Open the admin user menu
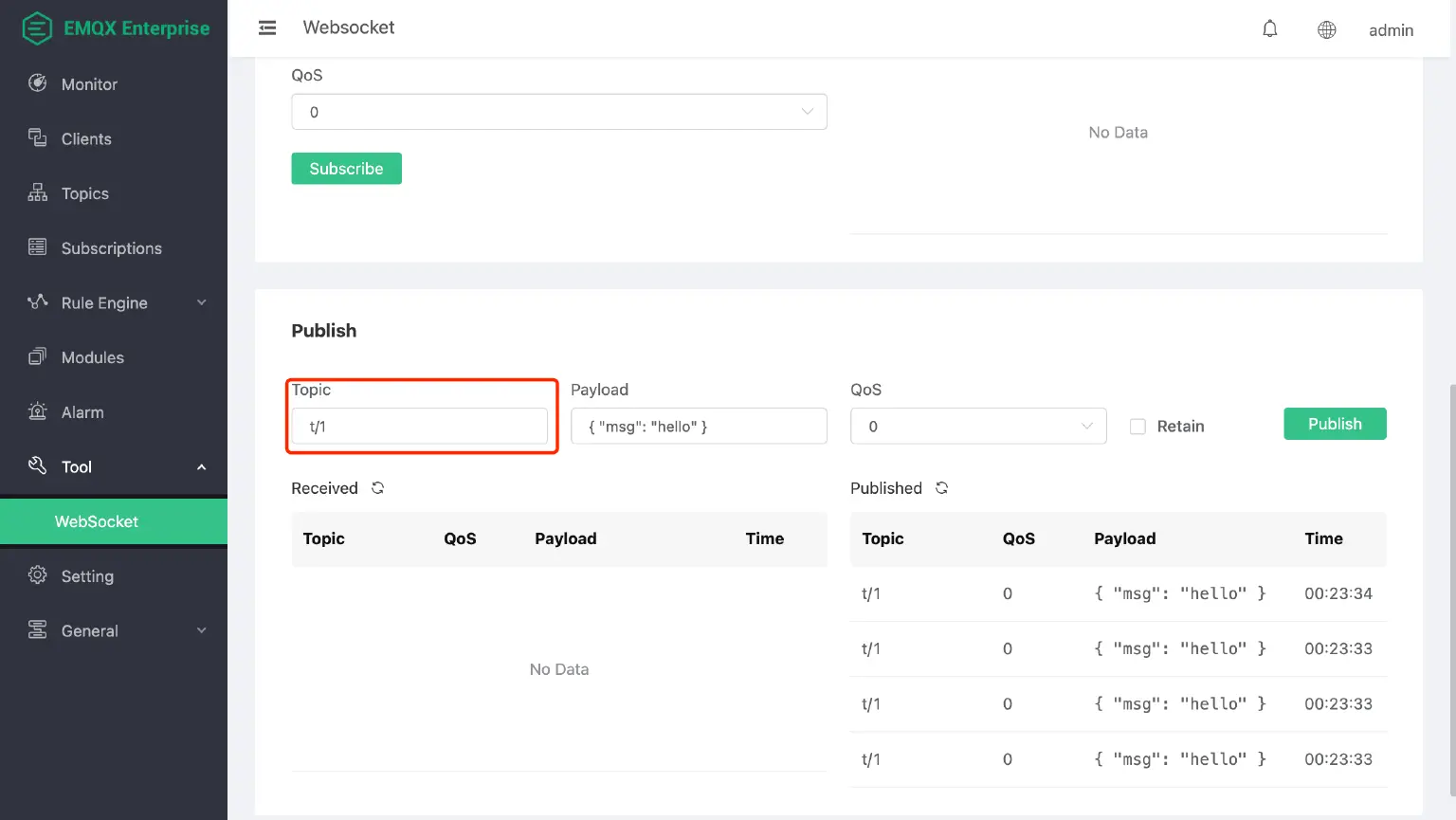This screenshot has width=1456, height=820. coord(1391,30)
